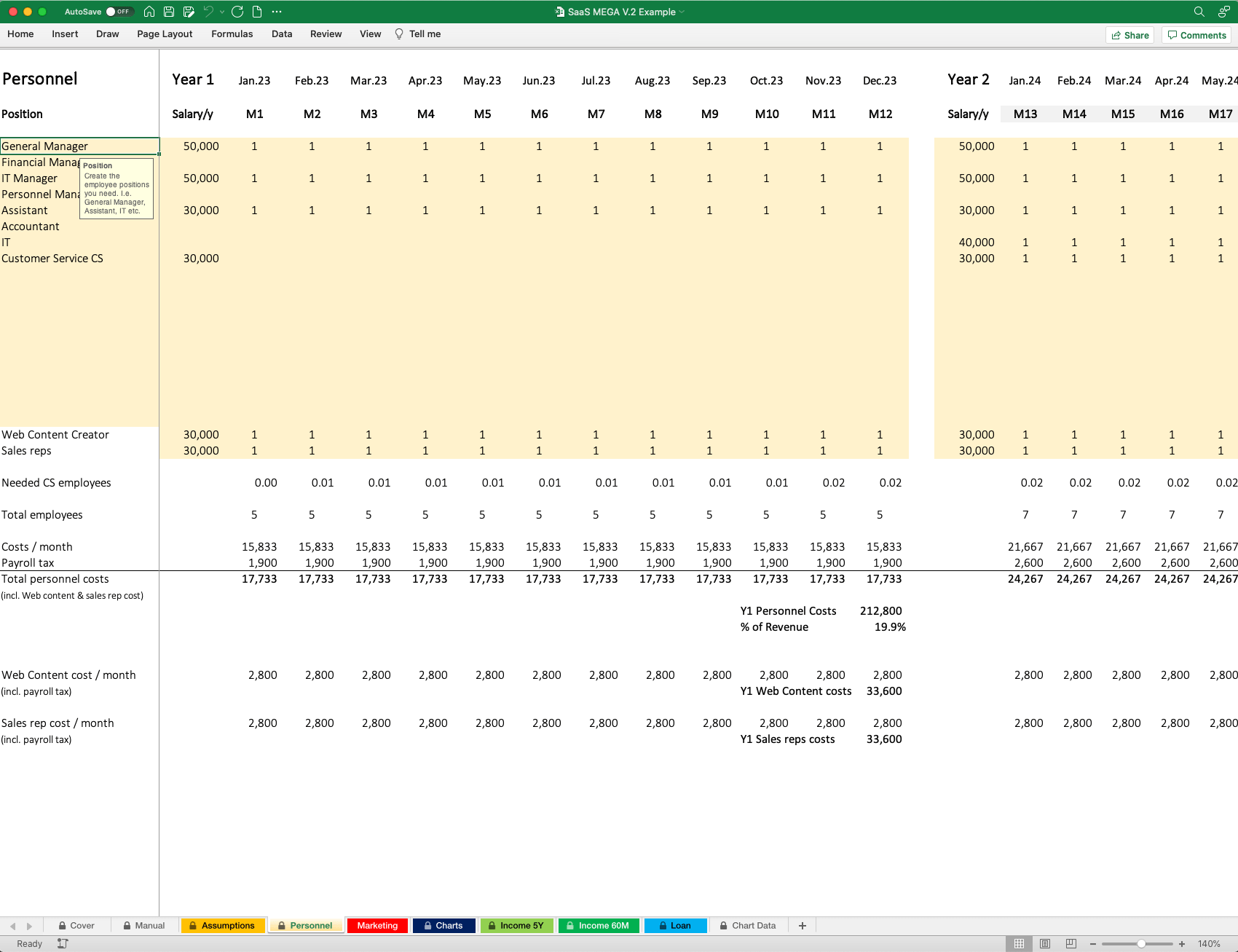Click the zoom in plus button
Screen dimensions: 1238x952
click(x=1182, y=944)
